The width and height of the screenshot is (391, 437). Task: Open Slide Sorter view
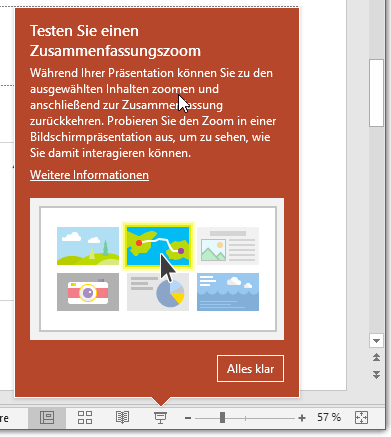tap(85, 417)
